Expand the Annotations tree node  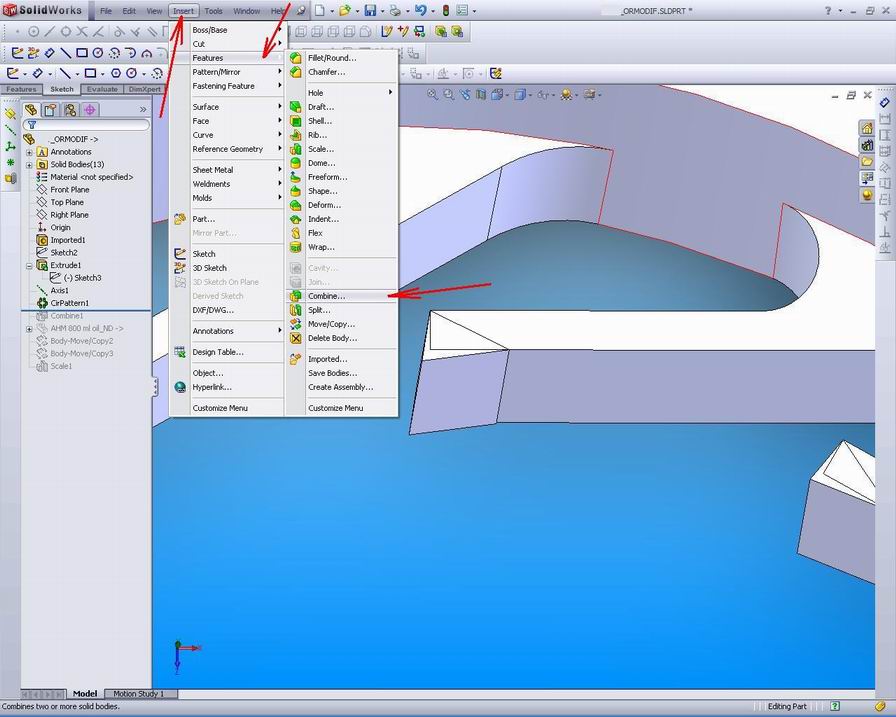29,152
